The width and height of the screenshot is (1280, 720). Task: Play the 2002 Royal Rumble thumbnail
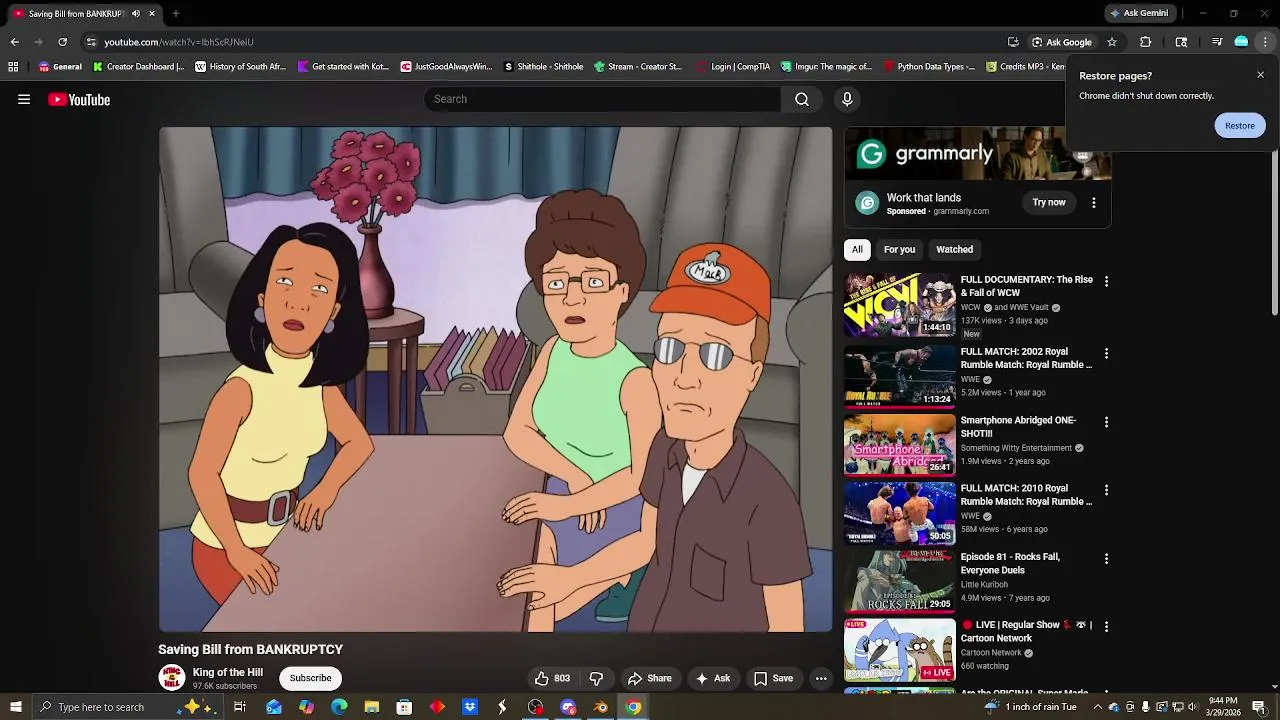[x=900, y=376]
